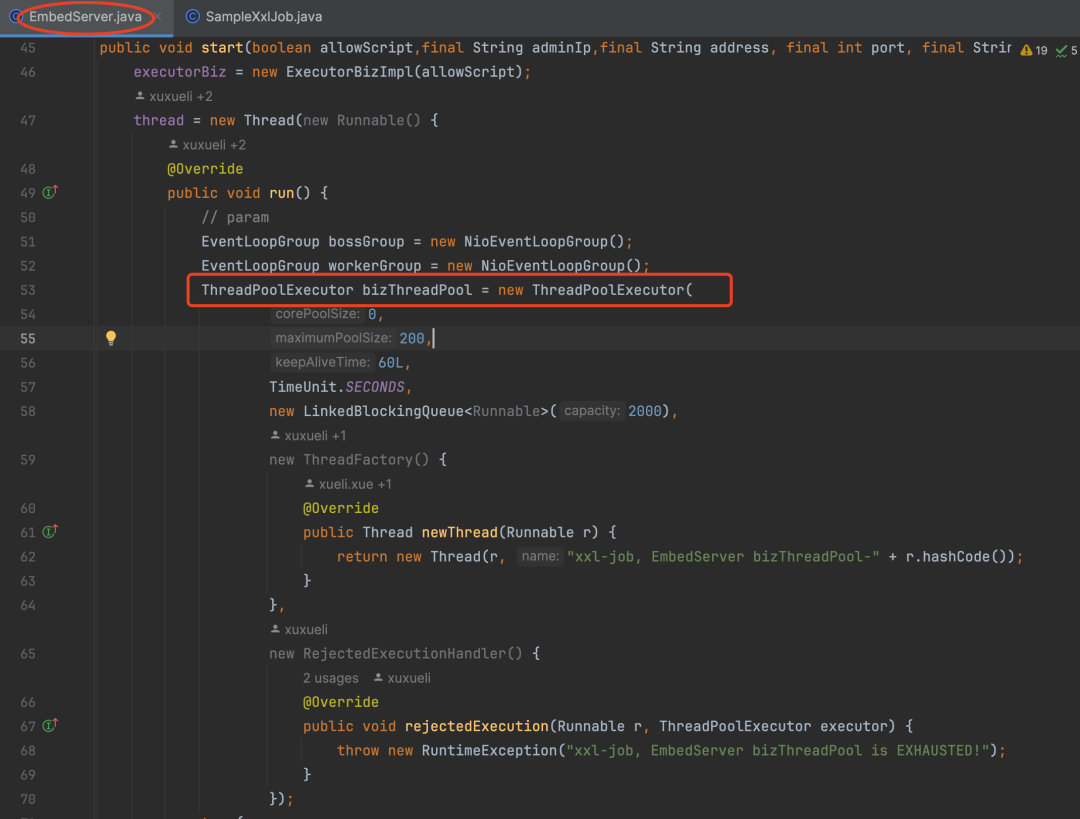Click the "xuxueli +2" author hint above @Override line 48
This screenshot has width=1080, height=819.
[207, 145]
